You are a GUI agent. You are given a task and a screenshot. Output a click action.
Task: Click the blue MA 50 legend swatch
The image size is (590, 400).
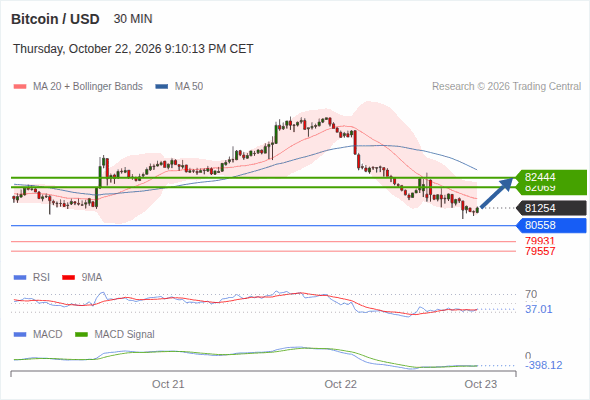tap(162, 87)
